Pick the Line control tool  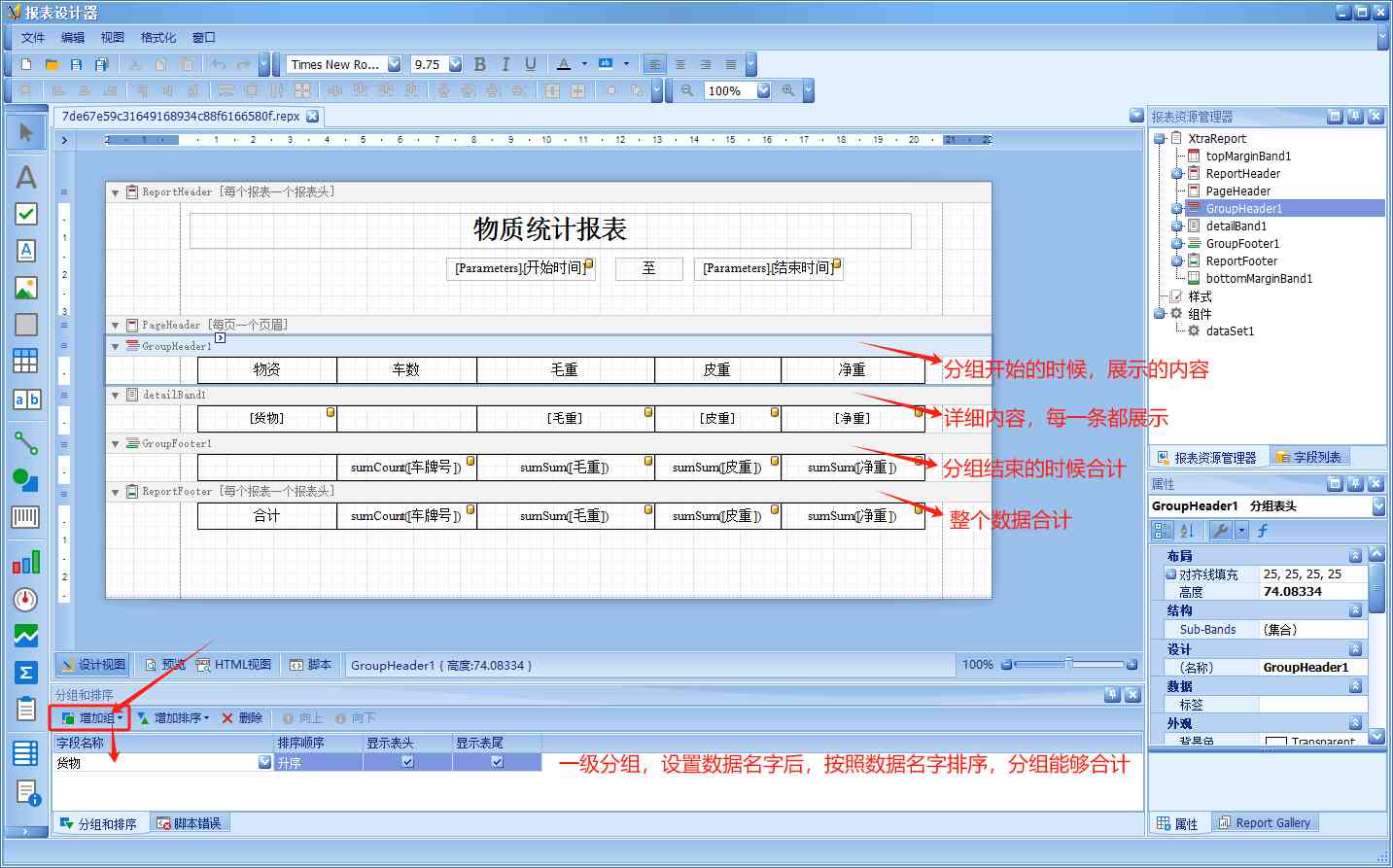coord(26,443)
